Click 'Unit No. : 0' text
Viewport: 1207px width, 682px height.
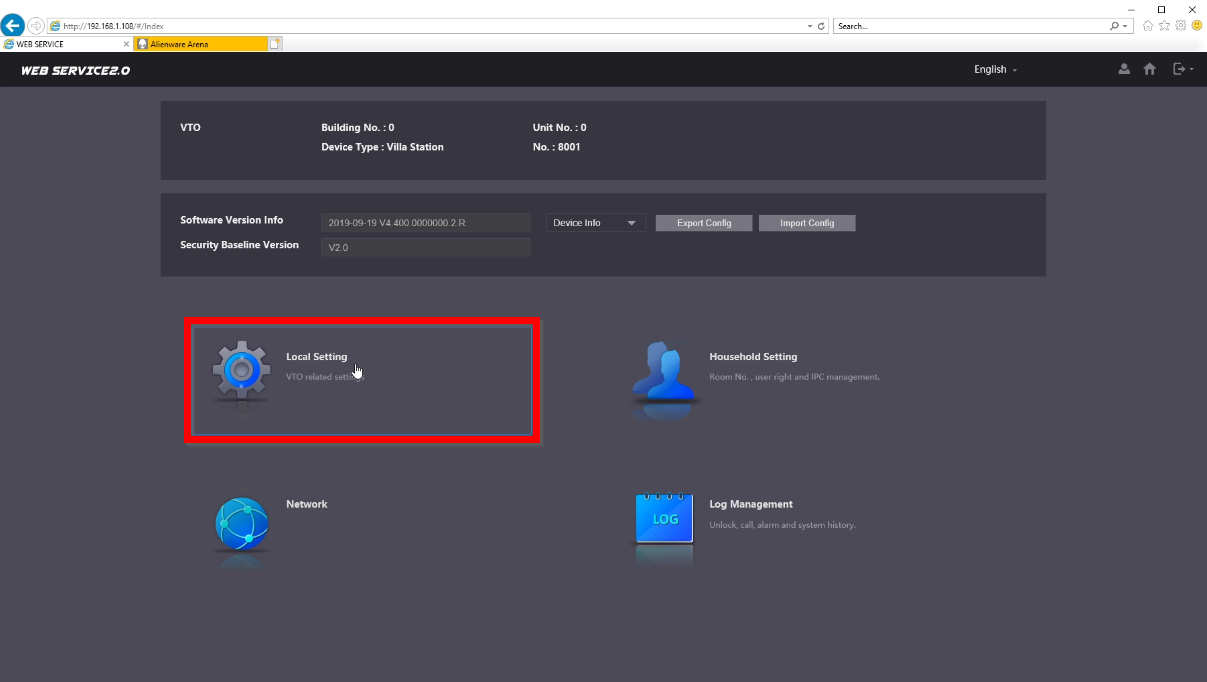(x=560, y=128)
